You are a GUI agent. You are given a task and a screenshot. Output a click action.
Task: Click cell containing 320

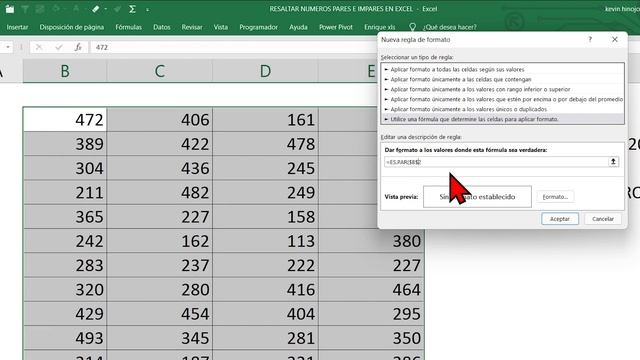(x=65, y=289)
